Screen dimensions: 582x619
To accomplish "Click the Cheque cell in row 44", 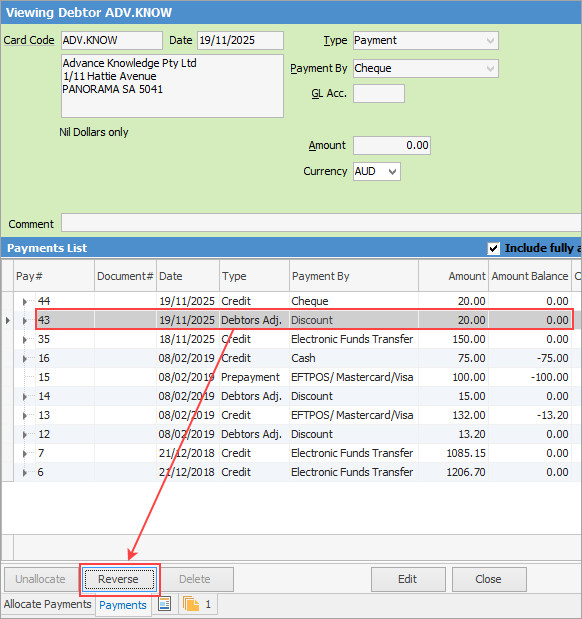I will pos(354,302).
